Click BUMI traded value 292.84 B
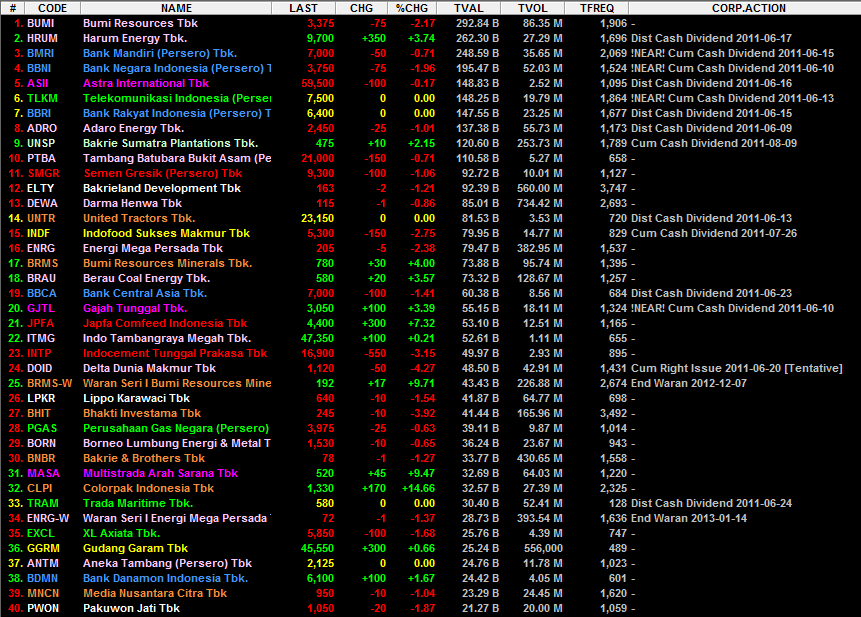 tap(477, 24)
